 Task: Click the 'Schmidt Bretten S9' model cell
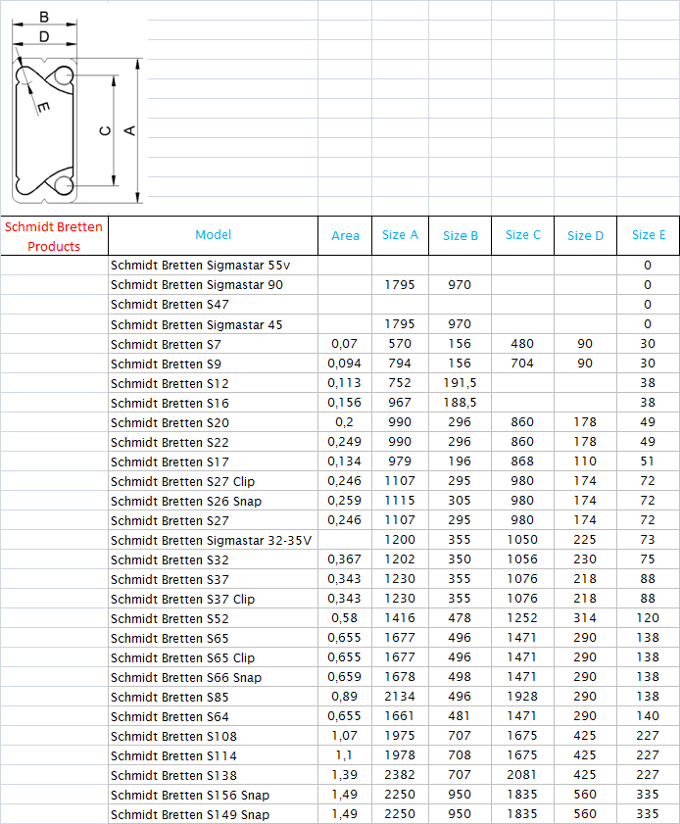pyautogui.click(x=213, y=363)
